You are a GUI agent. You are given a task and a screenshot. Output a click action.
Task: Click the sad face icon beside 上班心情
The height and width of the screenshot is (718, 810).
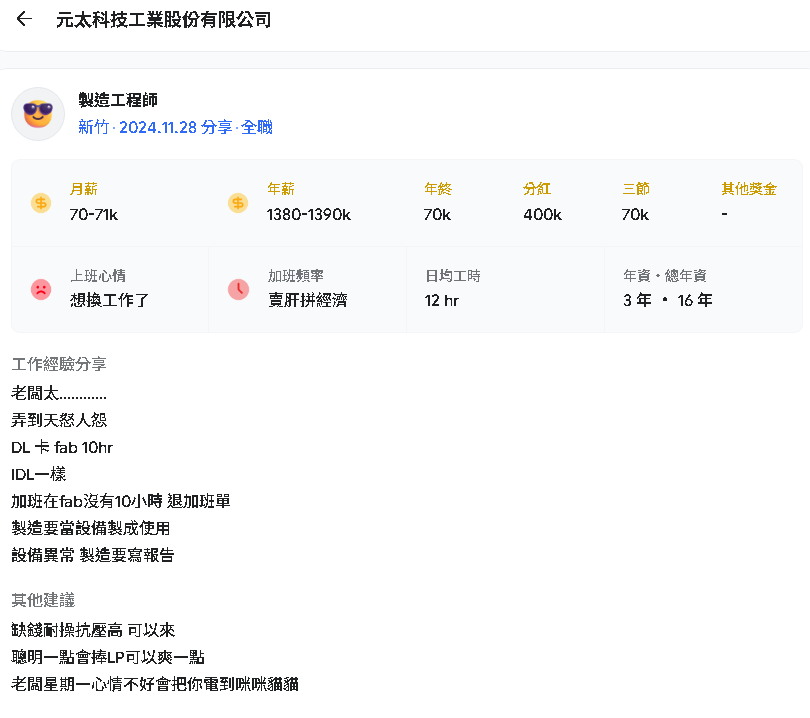pyautogui.click(x=41, y=289)
